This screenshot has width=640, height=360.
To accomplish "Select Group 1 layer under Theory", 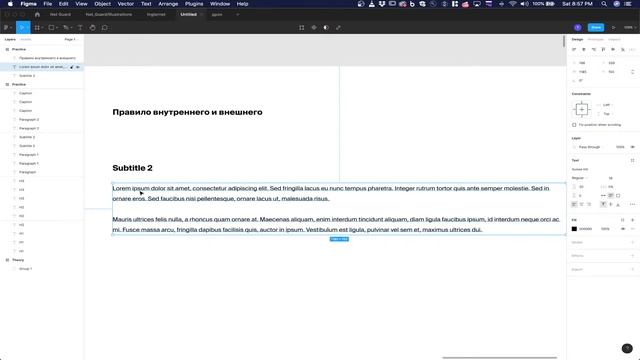I will pos(25,269).
